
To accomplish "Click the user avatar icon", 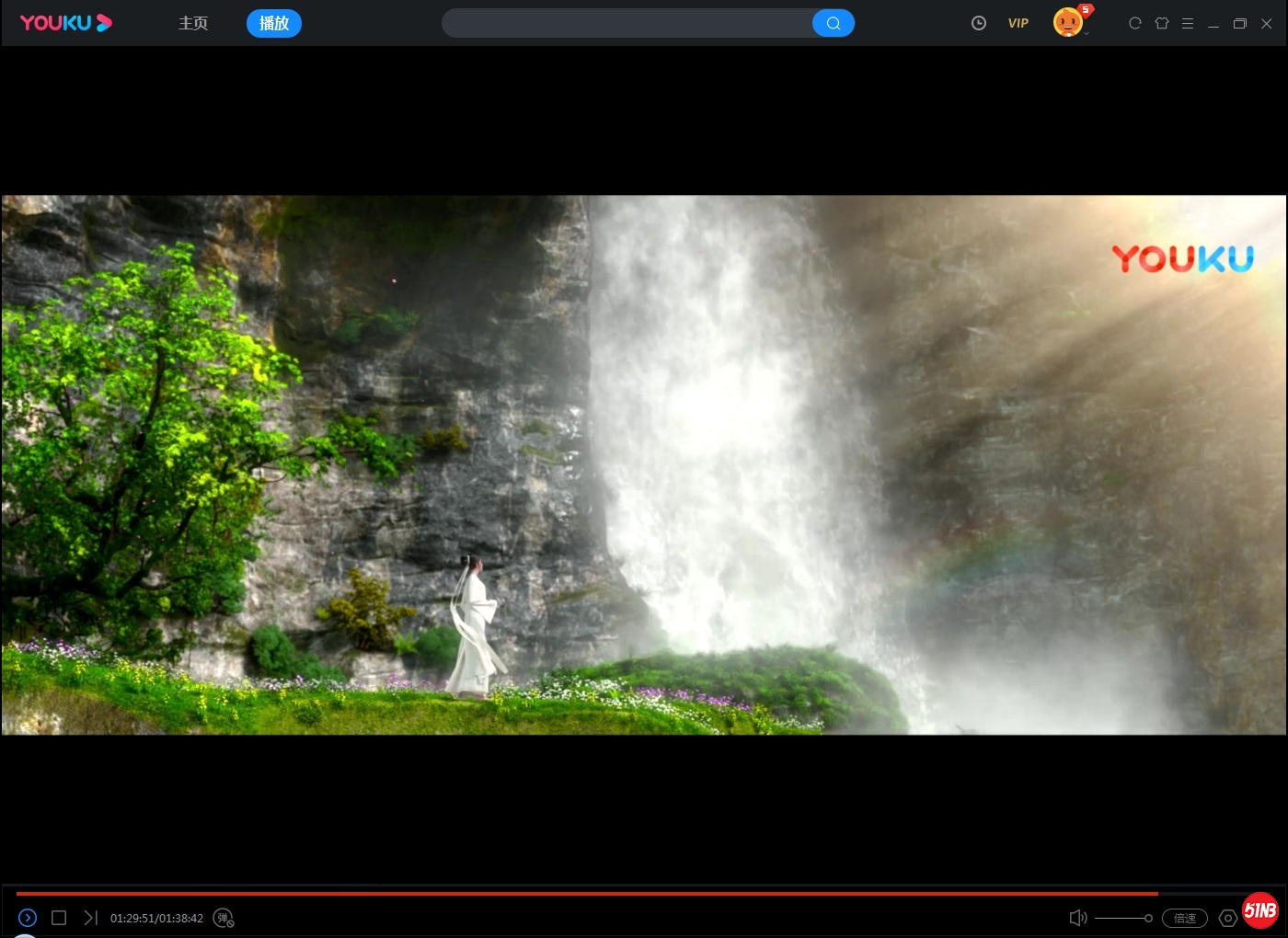I will click(1067, 21).
